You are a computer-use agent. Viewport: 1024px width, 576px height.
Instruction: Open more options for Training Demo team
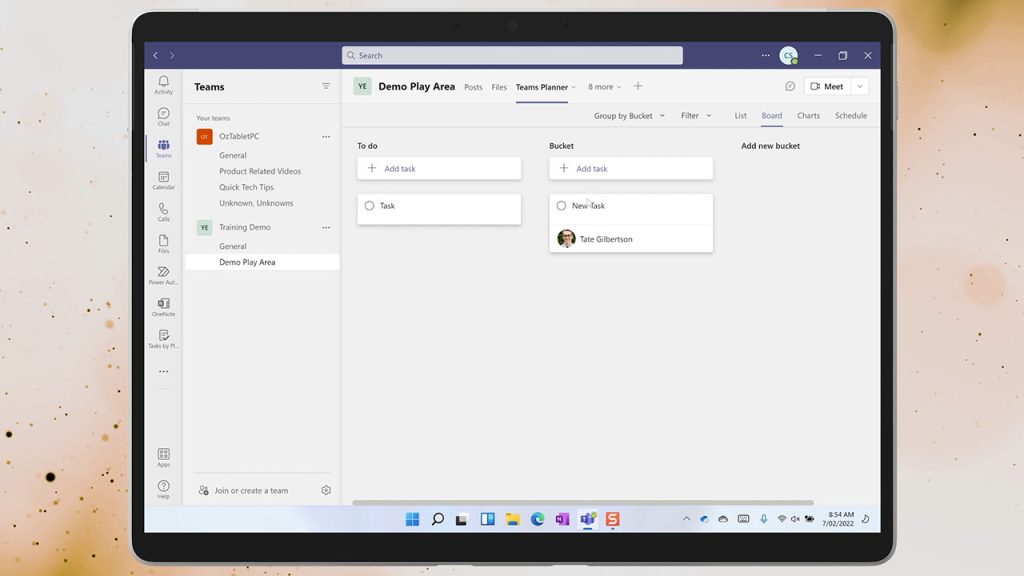pos(326,227)
